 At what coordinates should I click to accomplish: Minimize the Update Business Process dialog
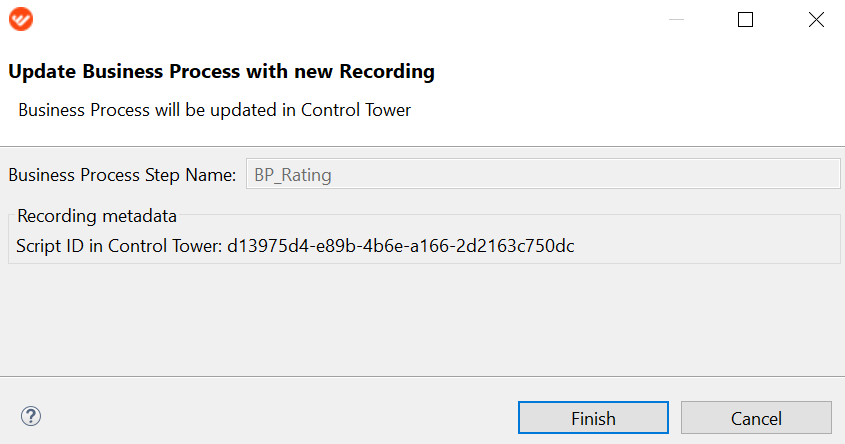(676, 19)
